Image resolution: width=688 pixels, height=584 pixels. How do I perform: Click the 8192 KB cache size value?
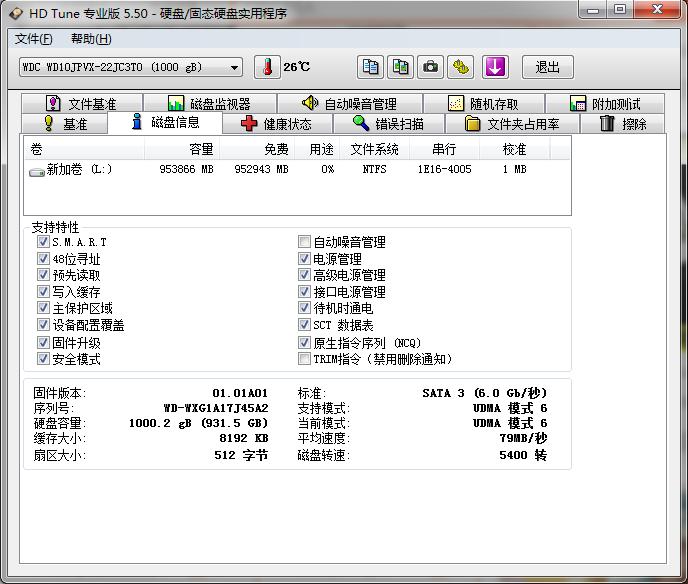coord(244,438)
